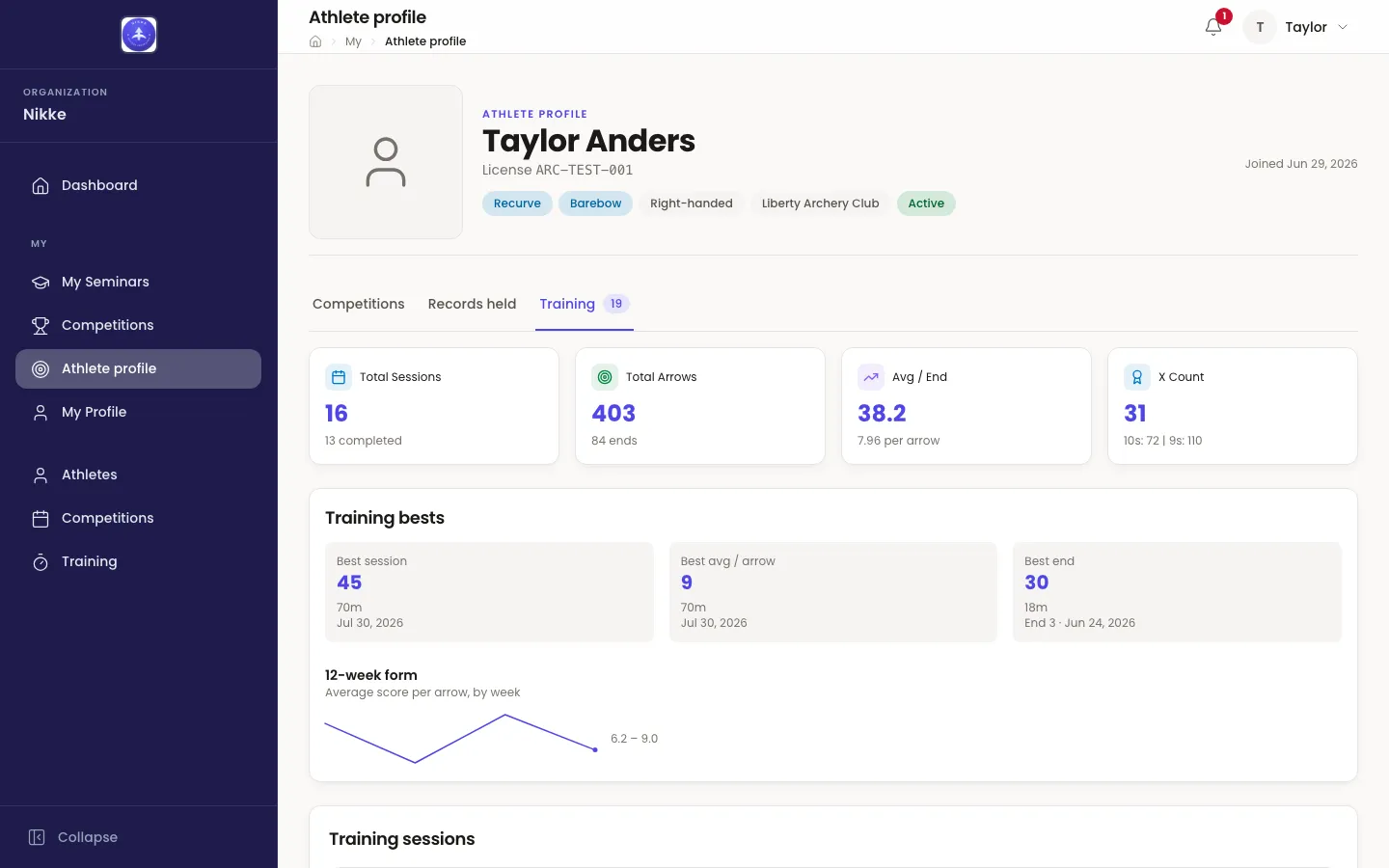Click the target icon beside Athlete profile
Screen dimensions: 1389x868
(x=41, y=368)
